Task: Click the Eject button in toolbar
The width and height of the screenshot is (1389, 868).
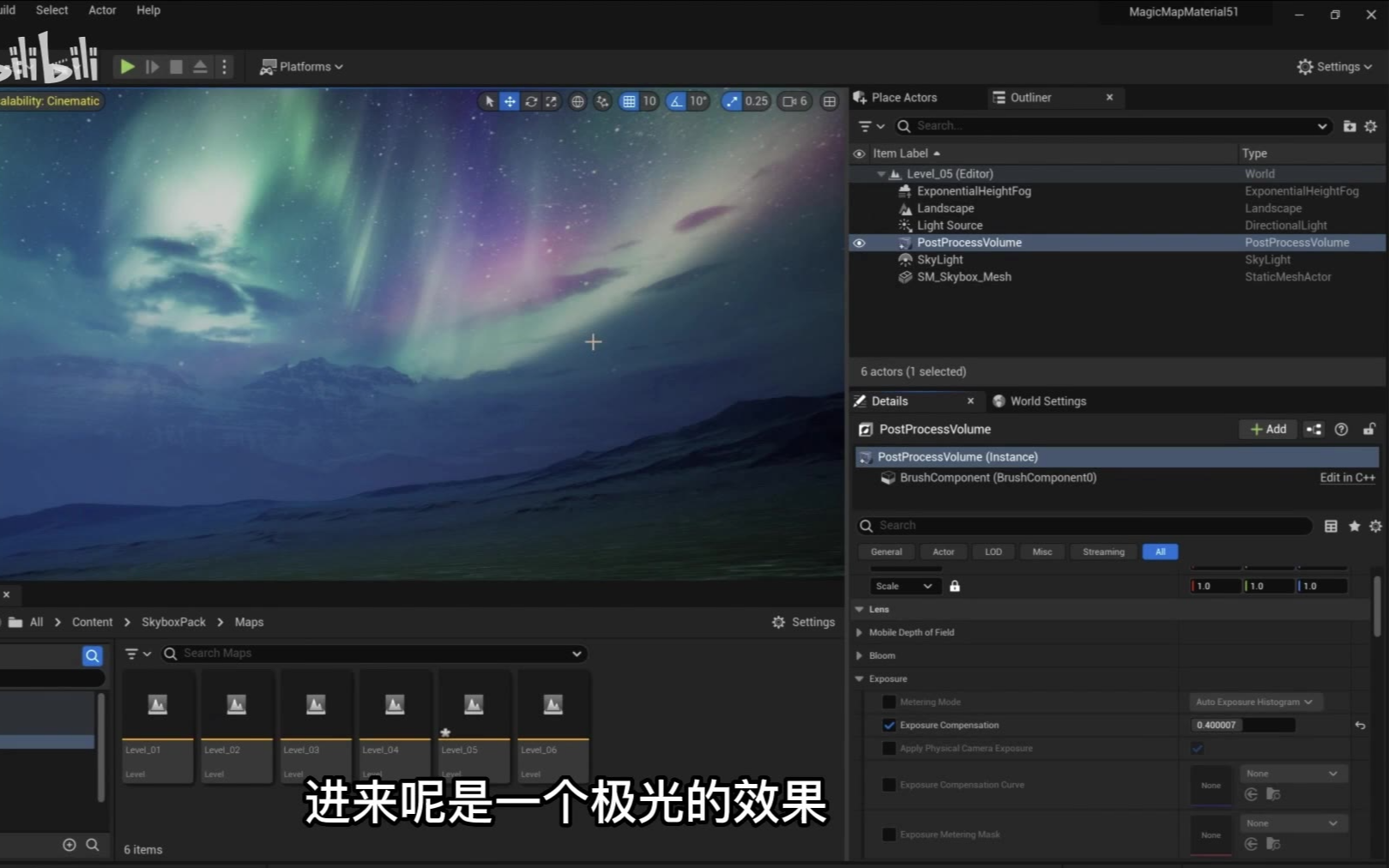Action: (200, 67)
